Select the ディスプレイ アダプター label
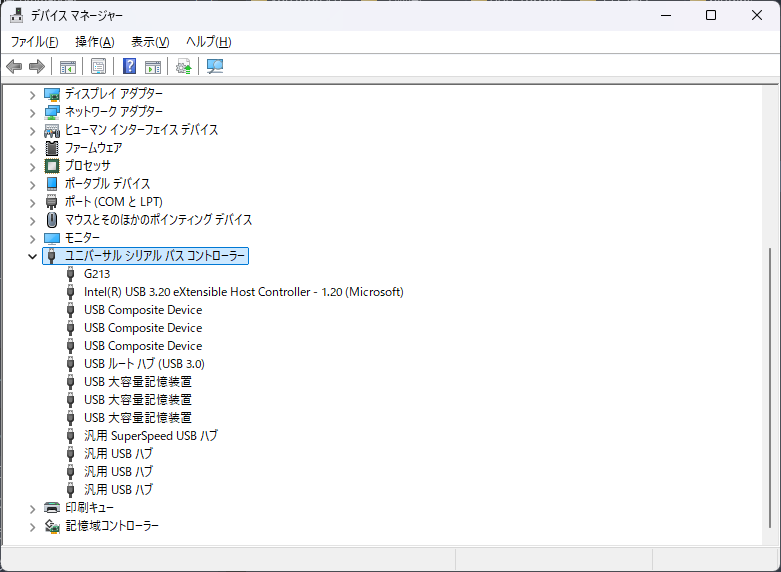781x572 pixels. [x=114, y=94]
